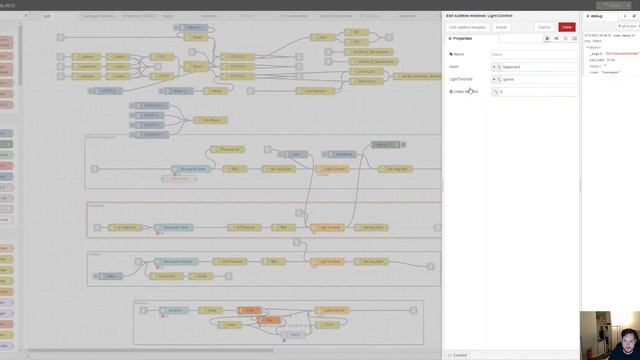This screenshot has height=360, width=640.
Task: Open type dropdown of room field
Action: pyautogui.click(x=496, y=67)
